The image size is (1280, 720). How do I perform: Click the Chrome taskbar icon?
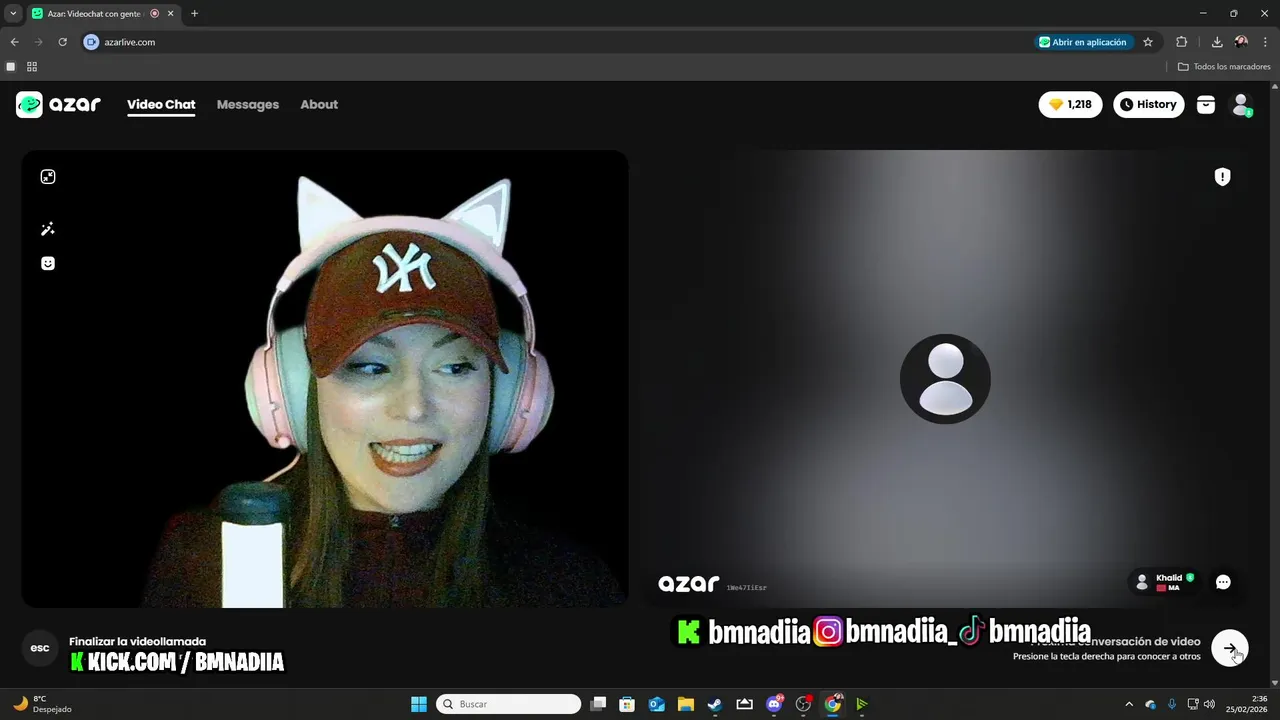point(832,704)
